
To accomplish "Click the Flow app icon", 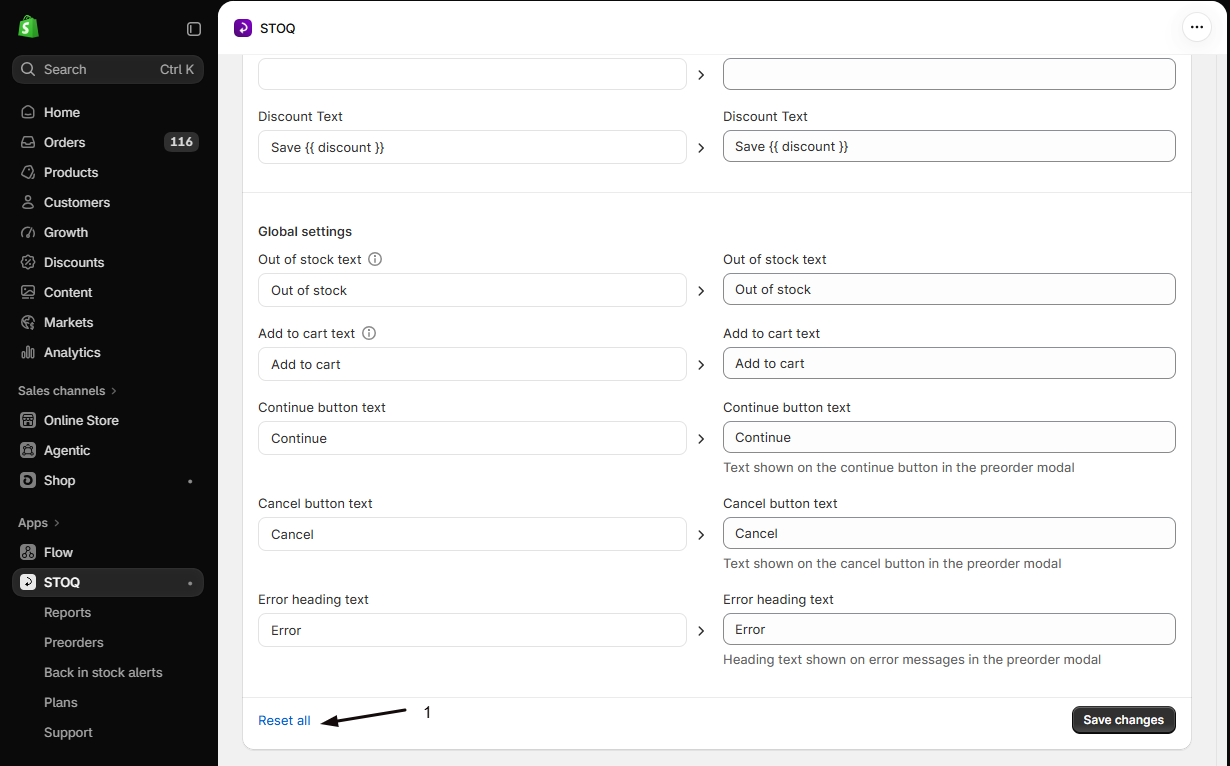I will click(28, 552).
